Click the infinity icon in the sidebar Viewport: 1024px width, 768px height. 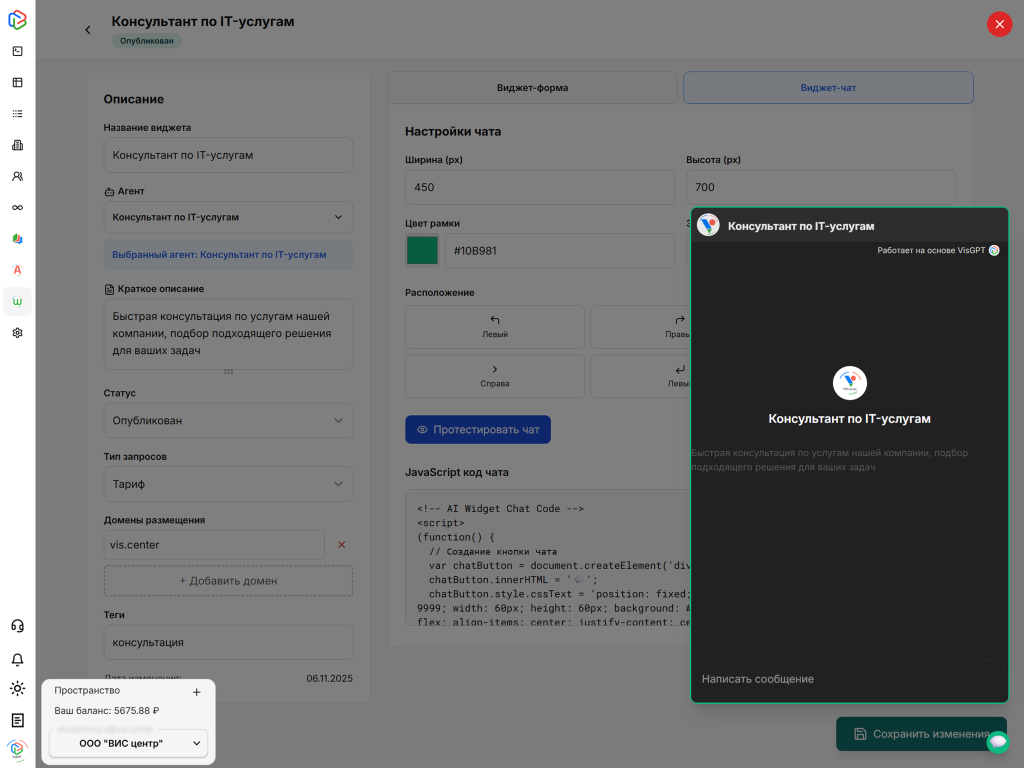pyautogui.click(x=17, y=207)
